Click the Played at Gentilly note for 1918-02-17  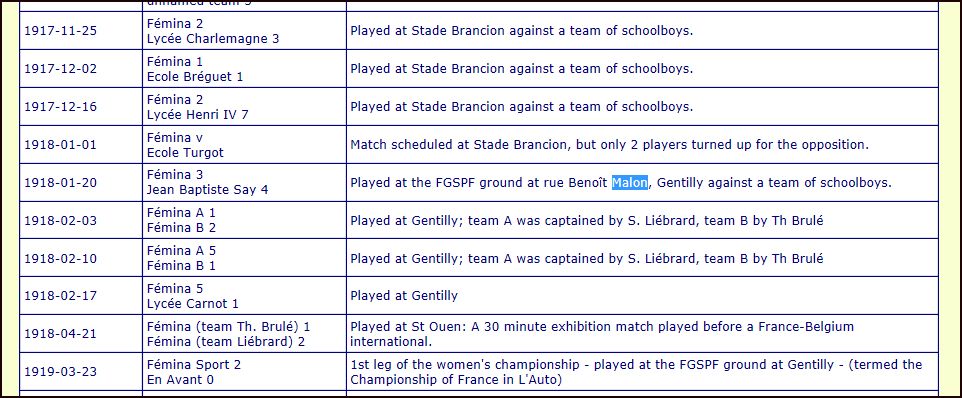point(404,296)
